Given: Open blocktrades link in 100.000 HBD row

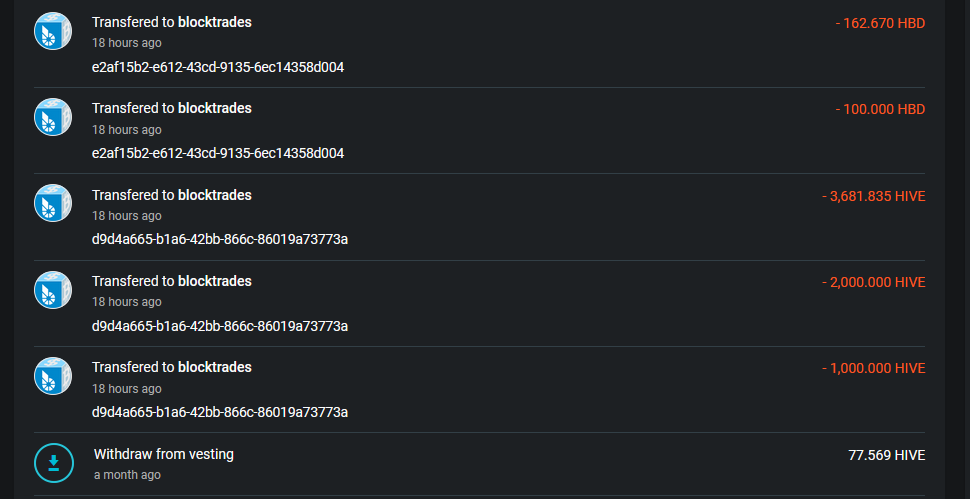Looking at the screenshot, I should (x=215, y=108).
